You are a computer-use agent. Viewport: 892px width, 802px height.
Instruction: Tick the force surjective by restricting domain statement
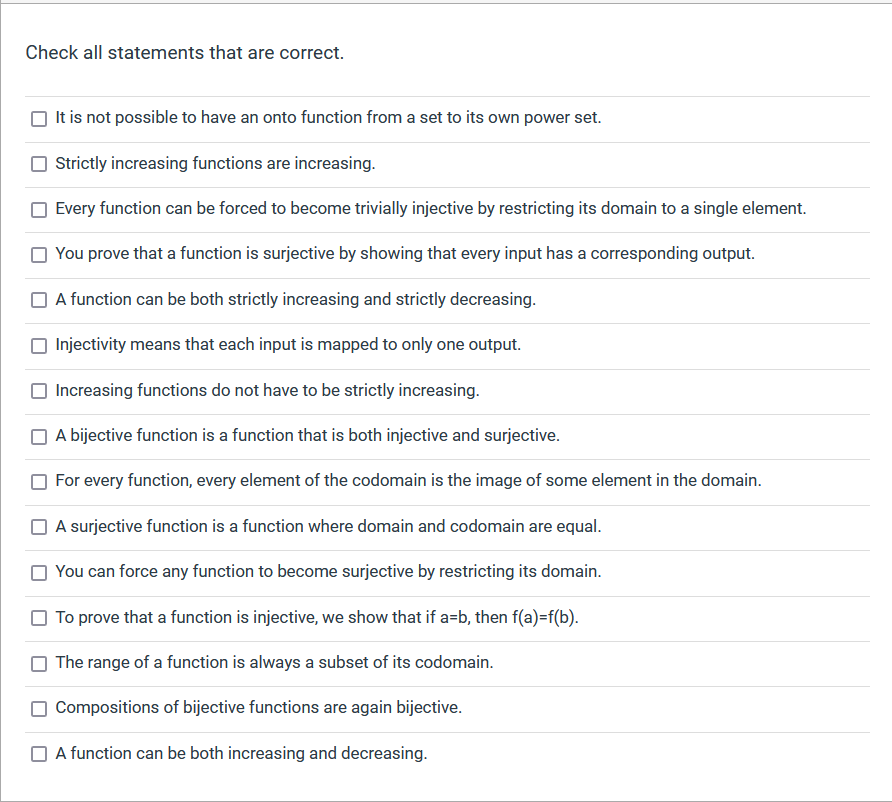coord(38,572)
